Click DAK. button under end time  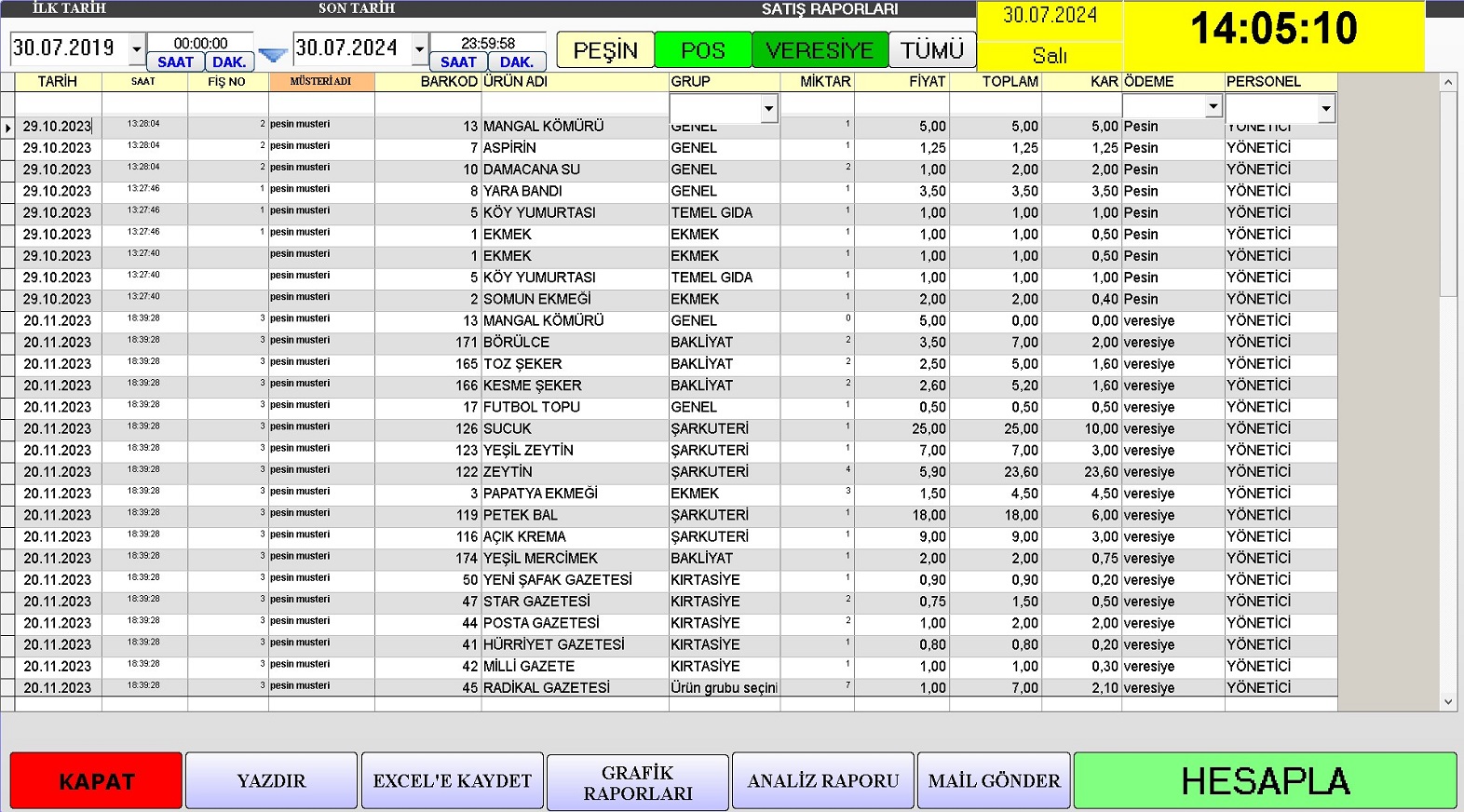[x=517, y=62]
